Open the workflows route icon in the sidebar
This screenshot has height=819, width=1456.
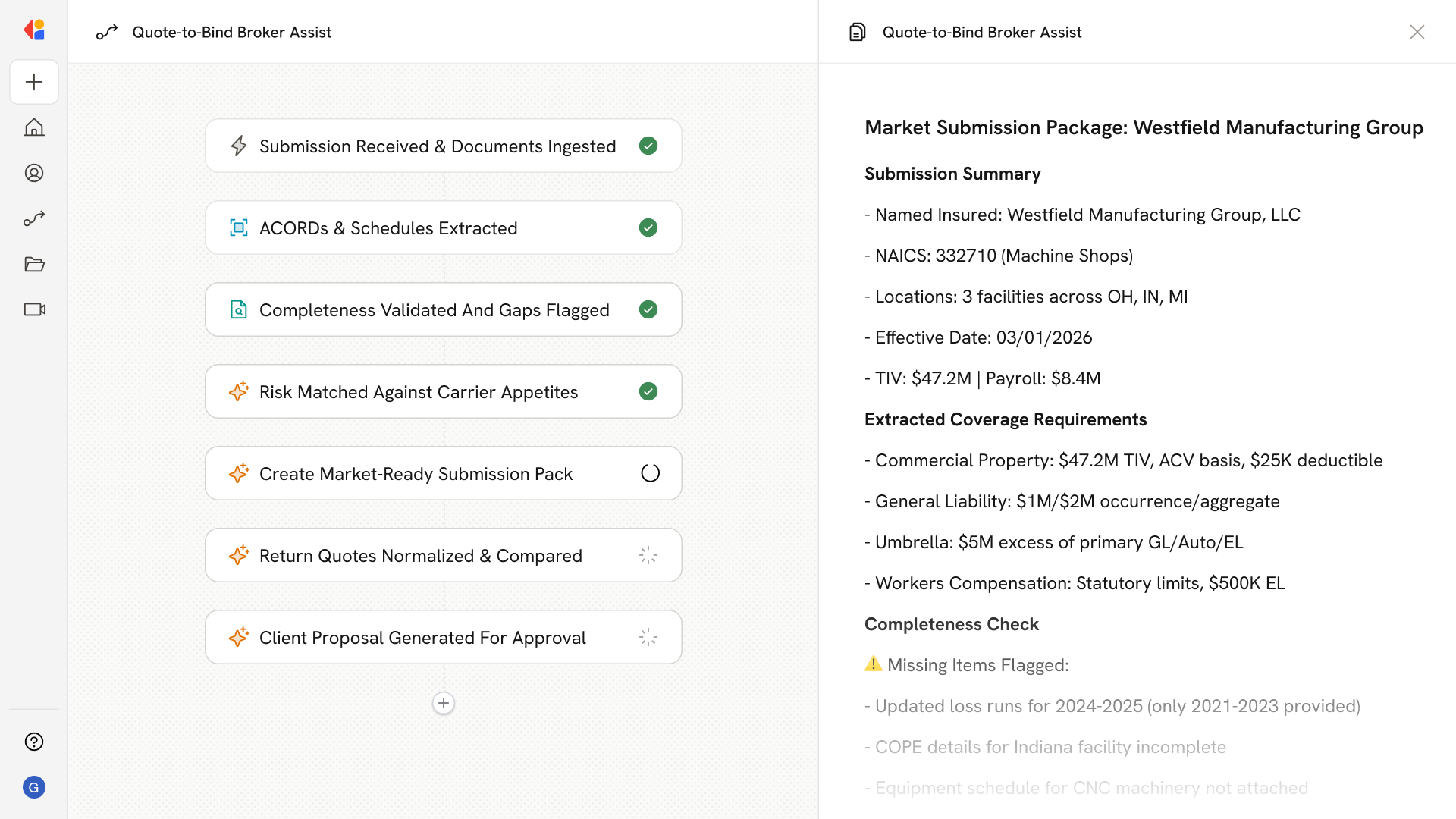(x=34, y=218)
